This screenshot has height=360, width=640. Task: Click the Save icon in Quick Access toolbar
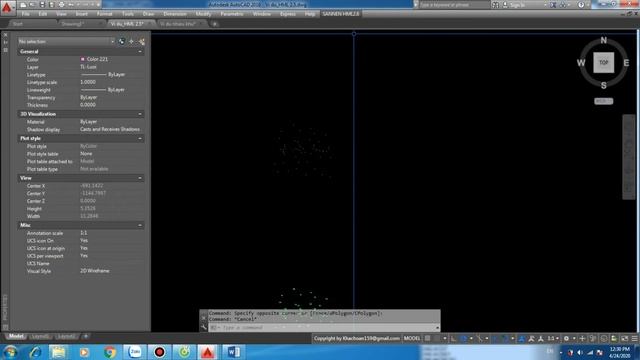point(42,5)
